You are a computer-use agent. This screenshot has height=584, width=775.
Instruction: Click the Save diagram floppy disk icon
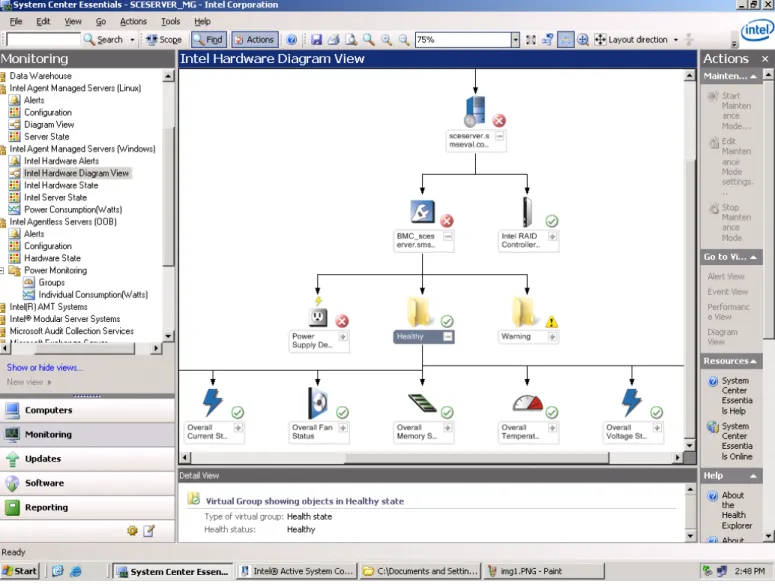pos(316,40)
